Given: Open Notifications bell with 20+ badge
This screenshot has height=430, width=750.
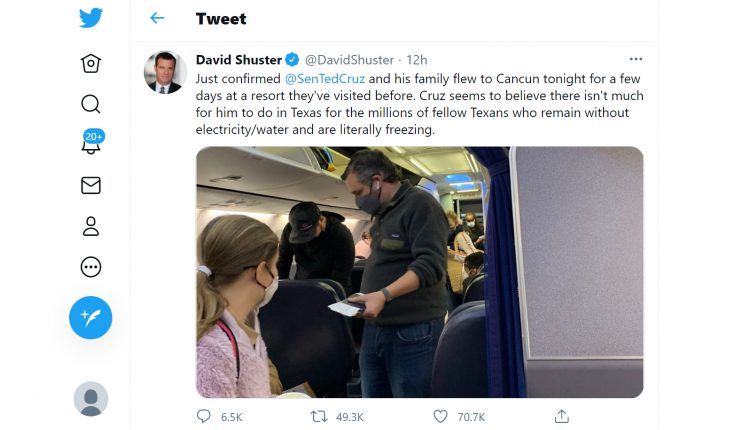Looking at the screenshot, I should [x=91, y=145].
